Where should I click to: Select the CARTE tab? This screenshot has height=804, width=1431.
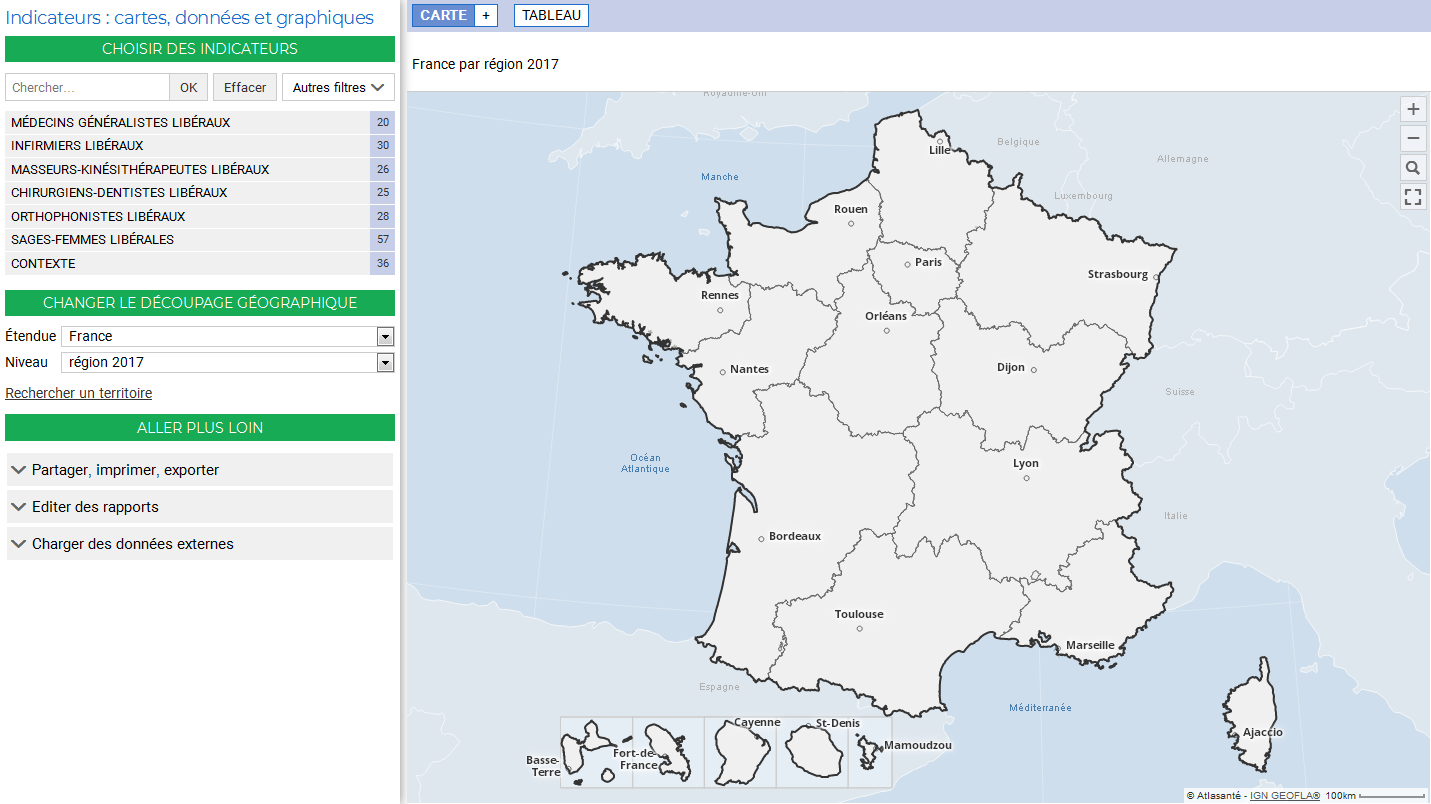(443, 15)
